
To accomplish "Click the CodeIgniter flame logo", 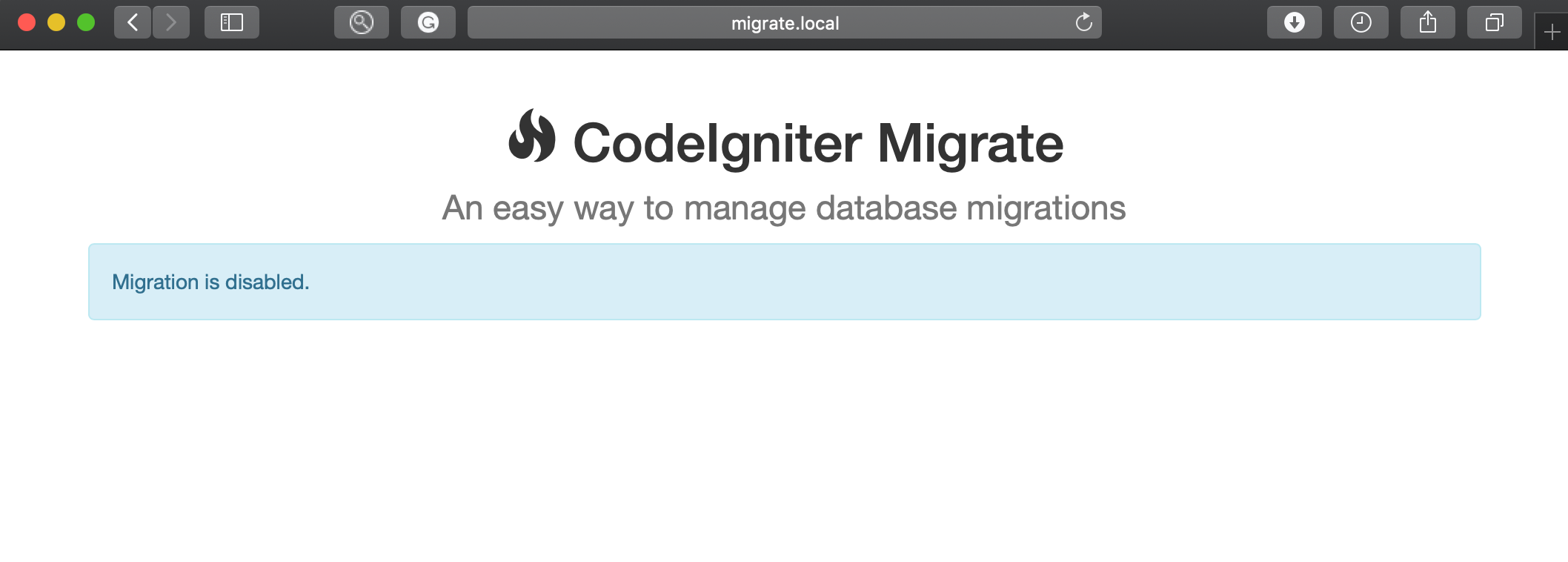I will coord(535,142).
